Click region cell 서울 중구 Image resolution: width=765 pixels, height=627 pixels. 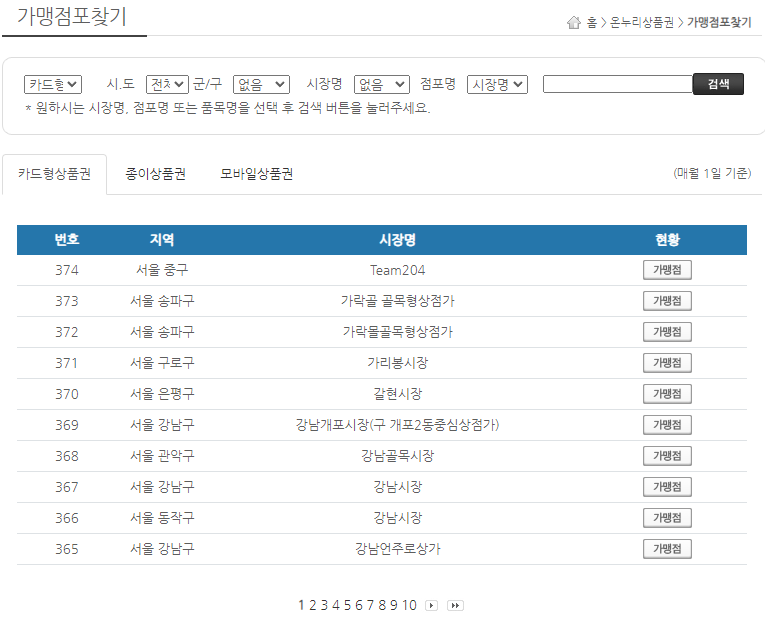[x=162, y=270]
